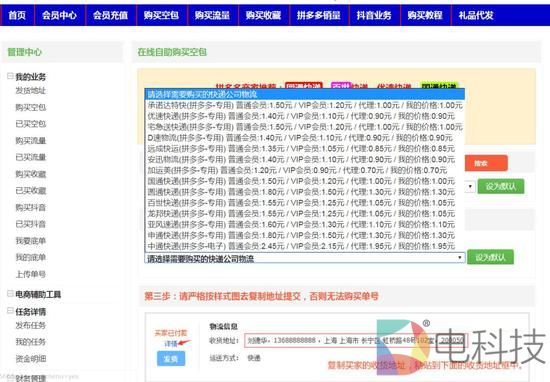Collapse the 任务详情 sidebar section
550x382 pixels.
(x=11, y=311)
